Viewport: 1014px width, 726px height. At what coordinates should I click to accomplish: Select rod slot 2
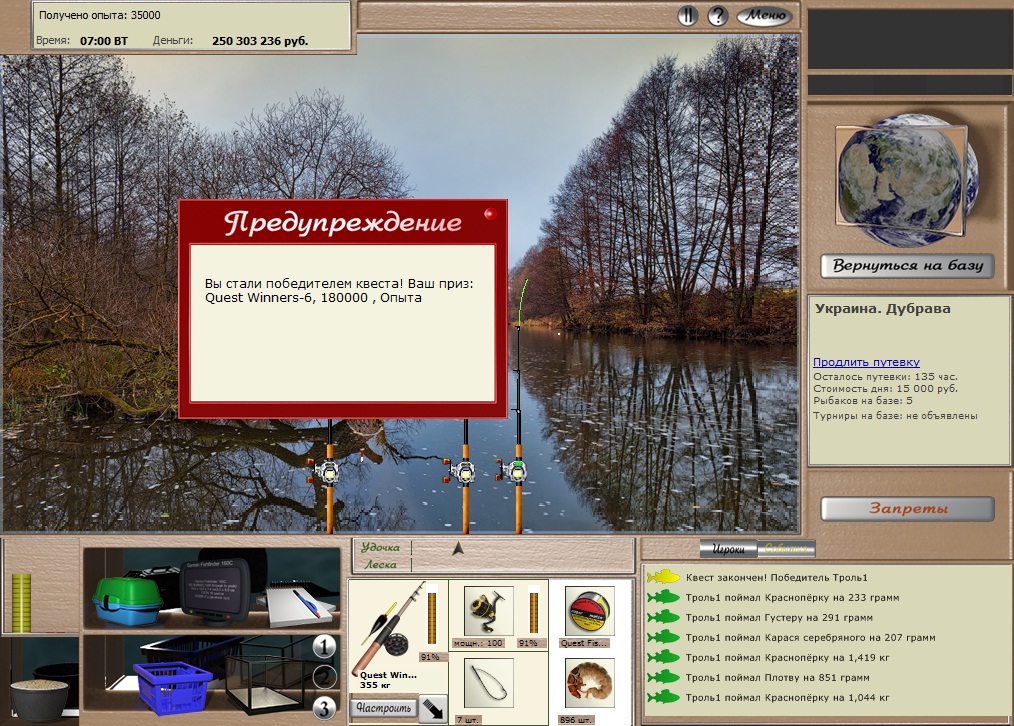[324, 677]
